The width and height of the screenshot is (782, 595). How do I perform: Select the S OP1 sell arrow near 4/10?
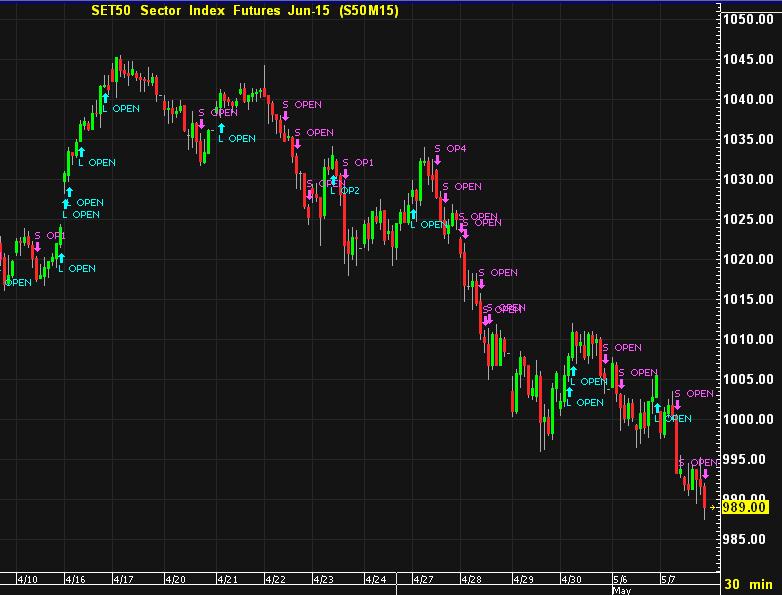click(37, 246)
